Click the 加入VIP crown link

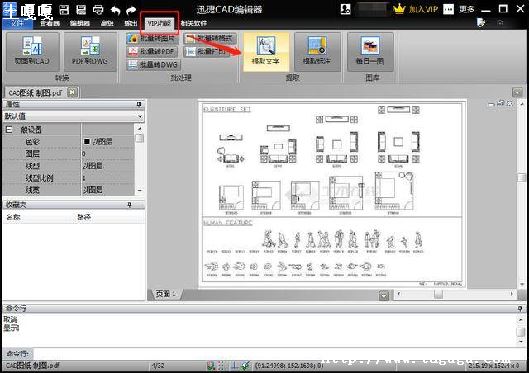[415, 9]
